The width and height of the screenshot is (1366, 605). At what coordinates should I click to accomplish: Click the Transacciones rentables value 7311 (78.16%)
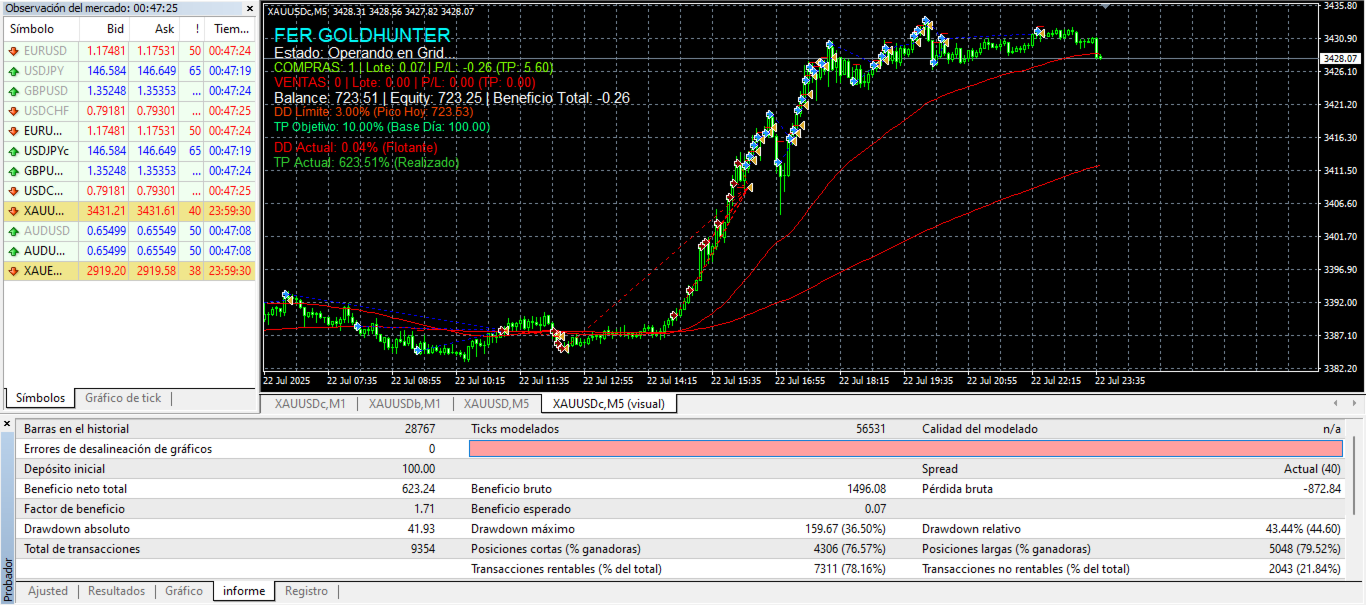pos(850,569)
